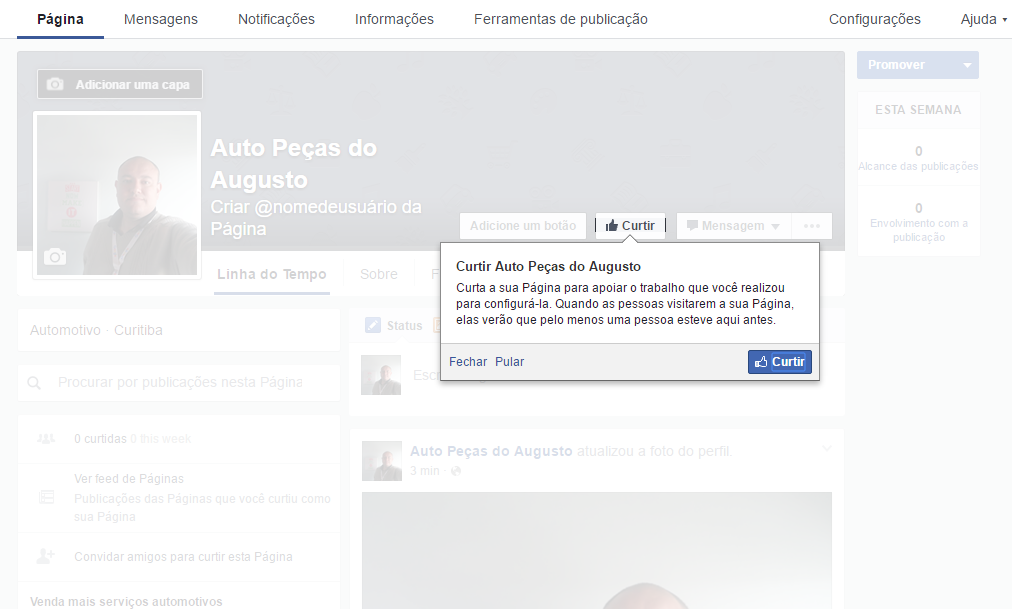Open the Notificações tab
Screen dimensions: 1012x609
(276, 19)
